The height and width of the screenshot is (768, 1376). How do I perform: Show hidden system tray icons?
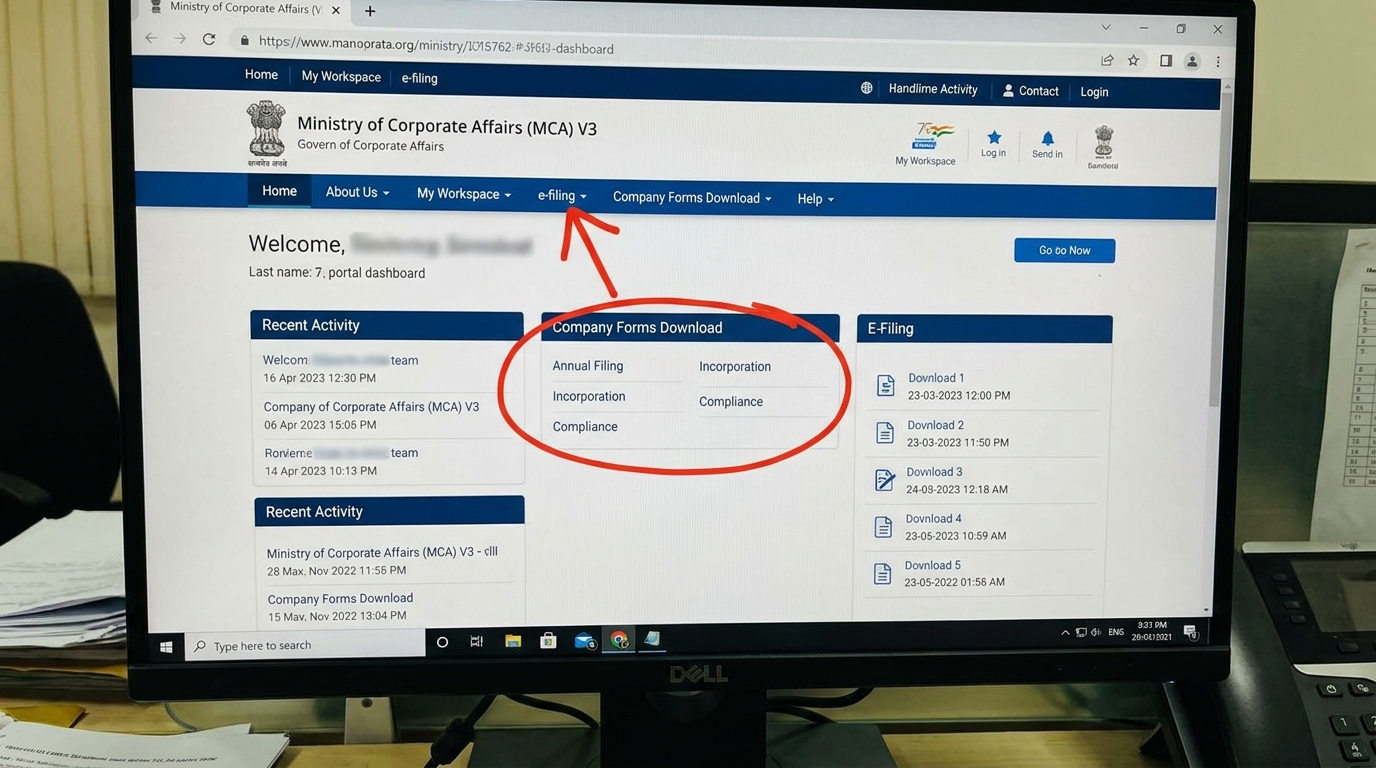coord(1065,633)
